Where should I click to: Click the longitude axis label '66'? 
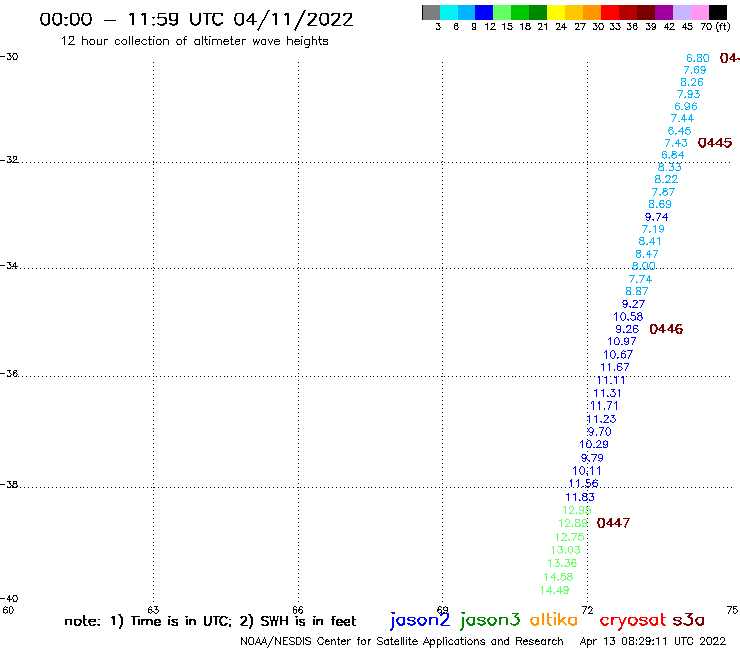(x=298, y=610)
